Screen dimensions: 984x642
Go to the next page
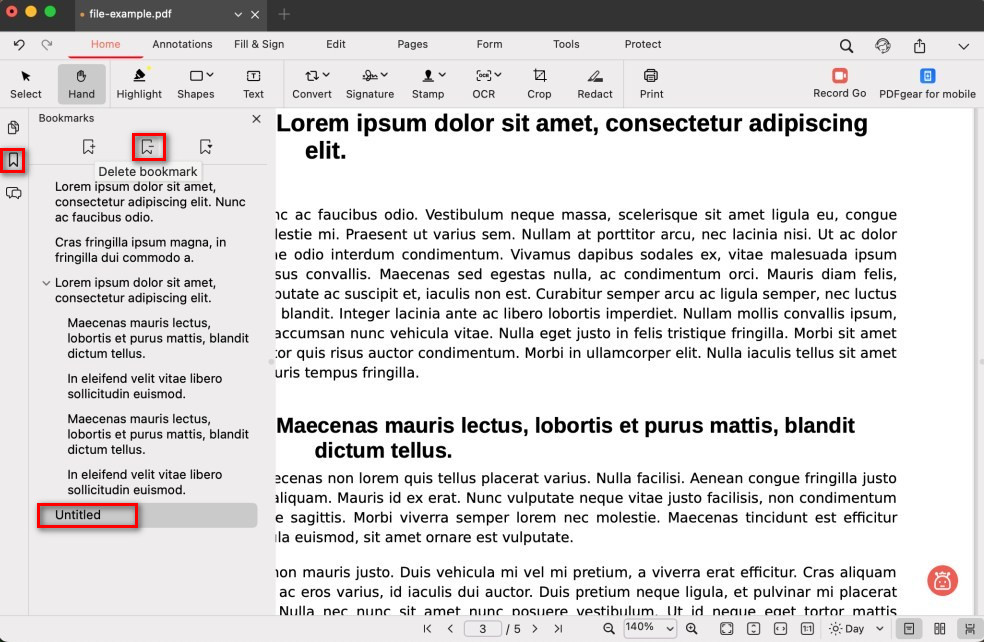click(534, 629)
